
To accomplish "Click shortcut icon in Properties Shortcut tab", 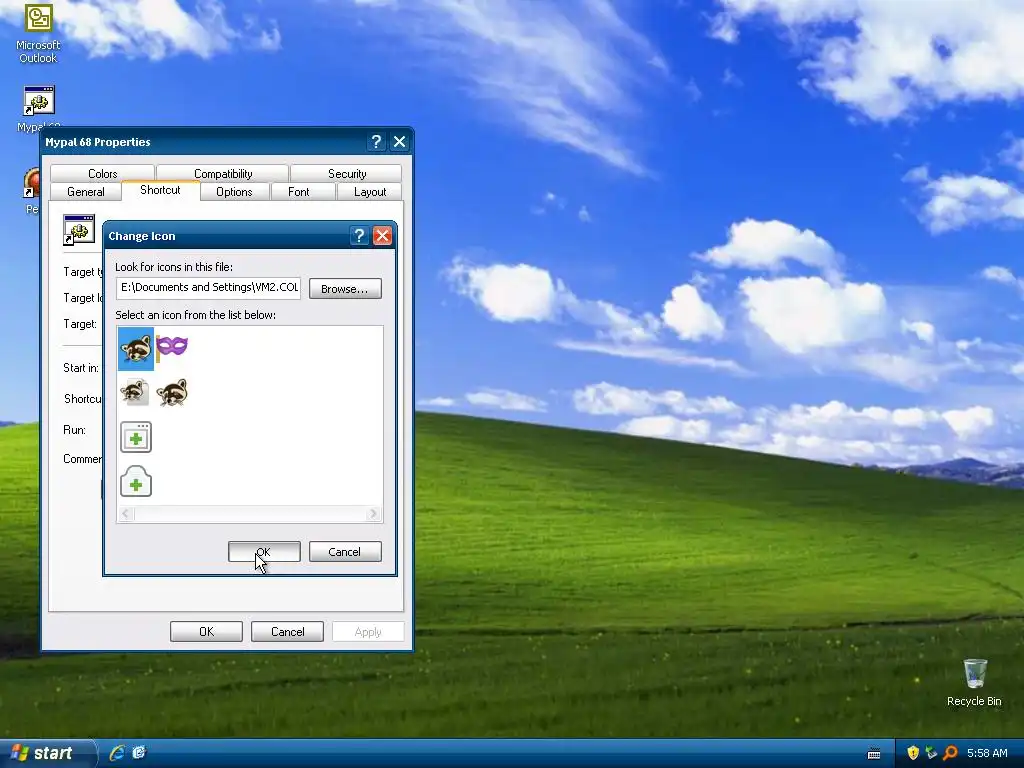I will (79, 230).
